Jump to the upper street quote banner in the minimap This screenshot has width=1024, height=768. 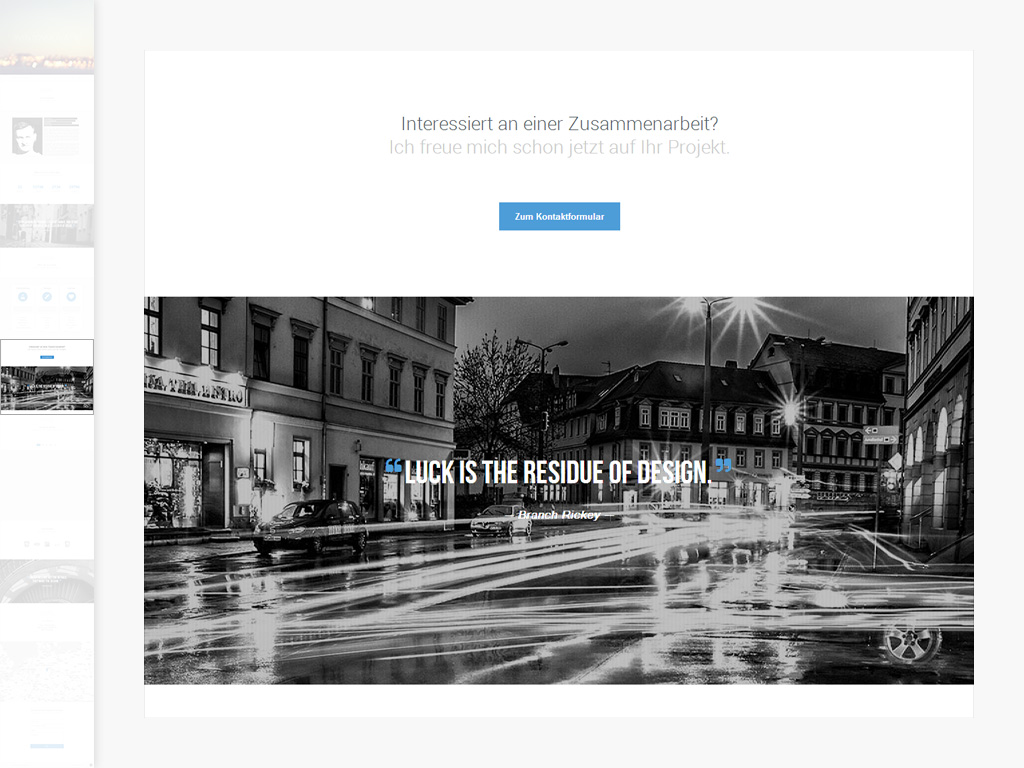point(47,226)
